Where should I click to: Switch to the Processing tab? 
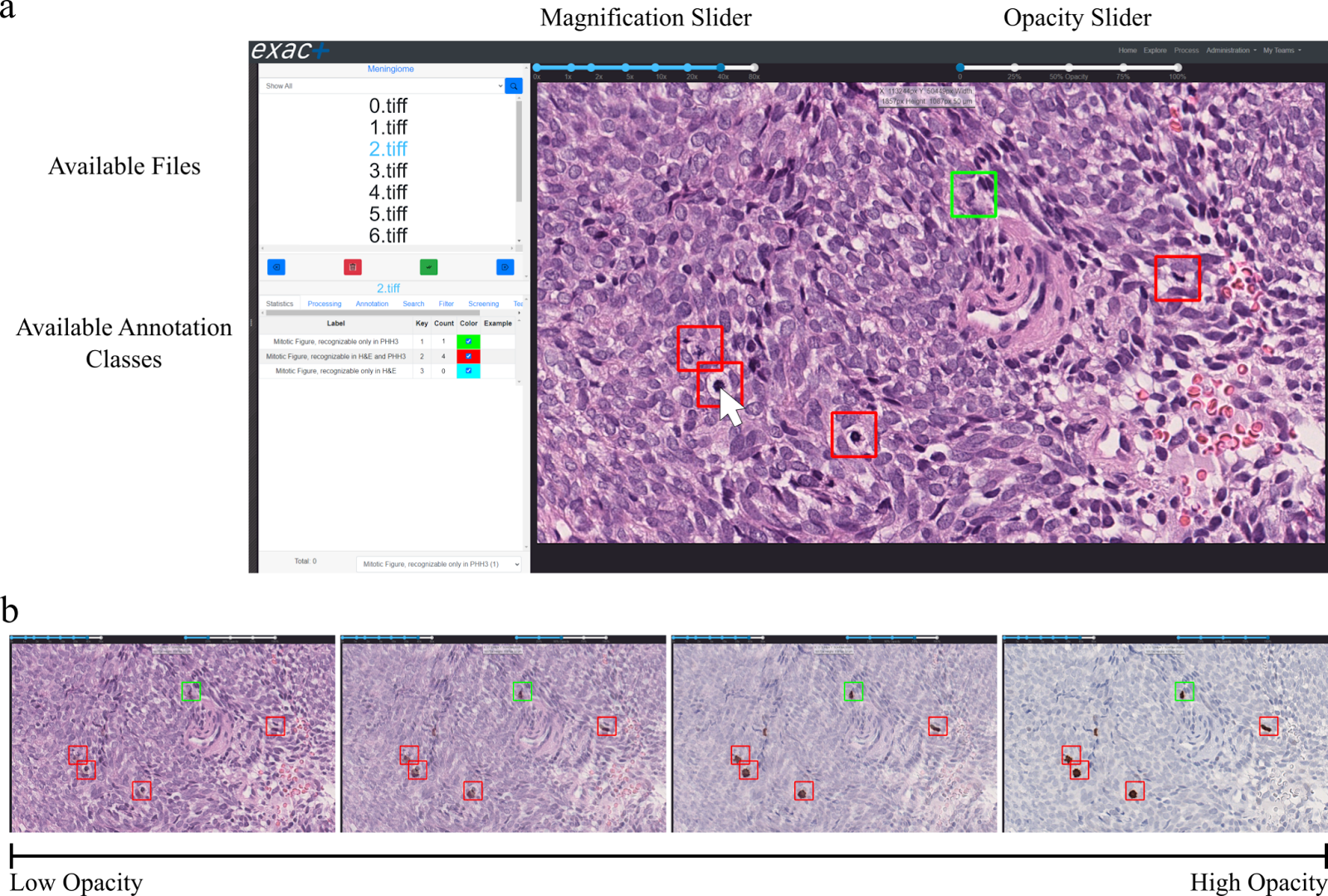325,304
